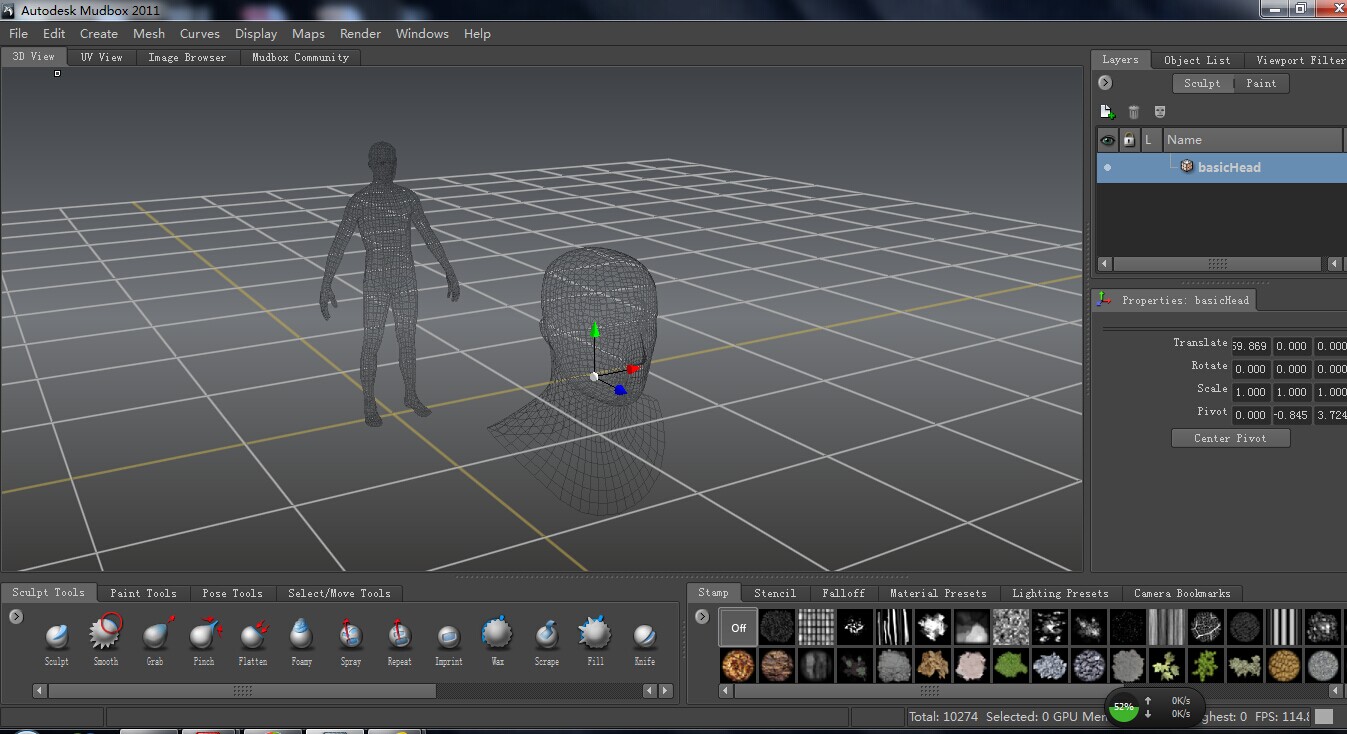Open the Lighting Presets tab
1347x734 pixels.
tap(1060, 593)
